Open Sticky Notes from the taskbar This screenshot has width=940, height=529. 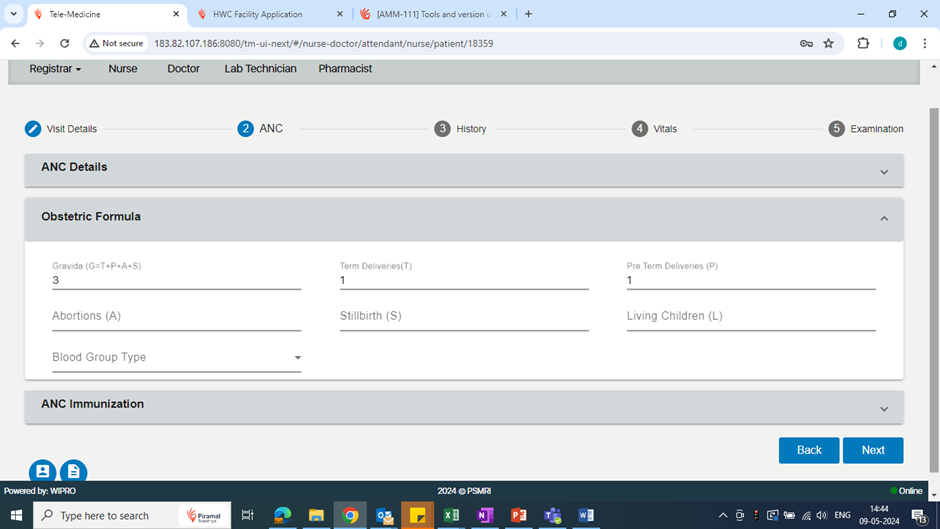tap(417, 515)
